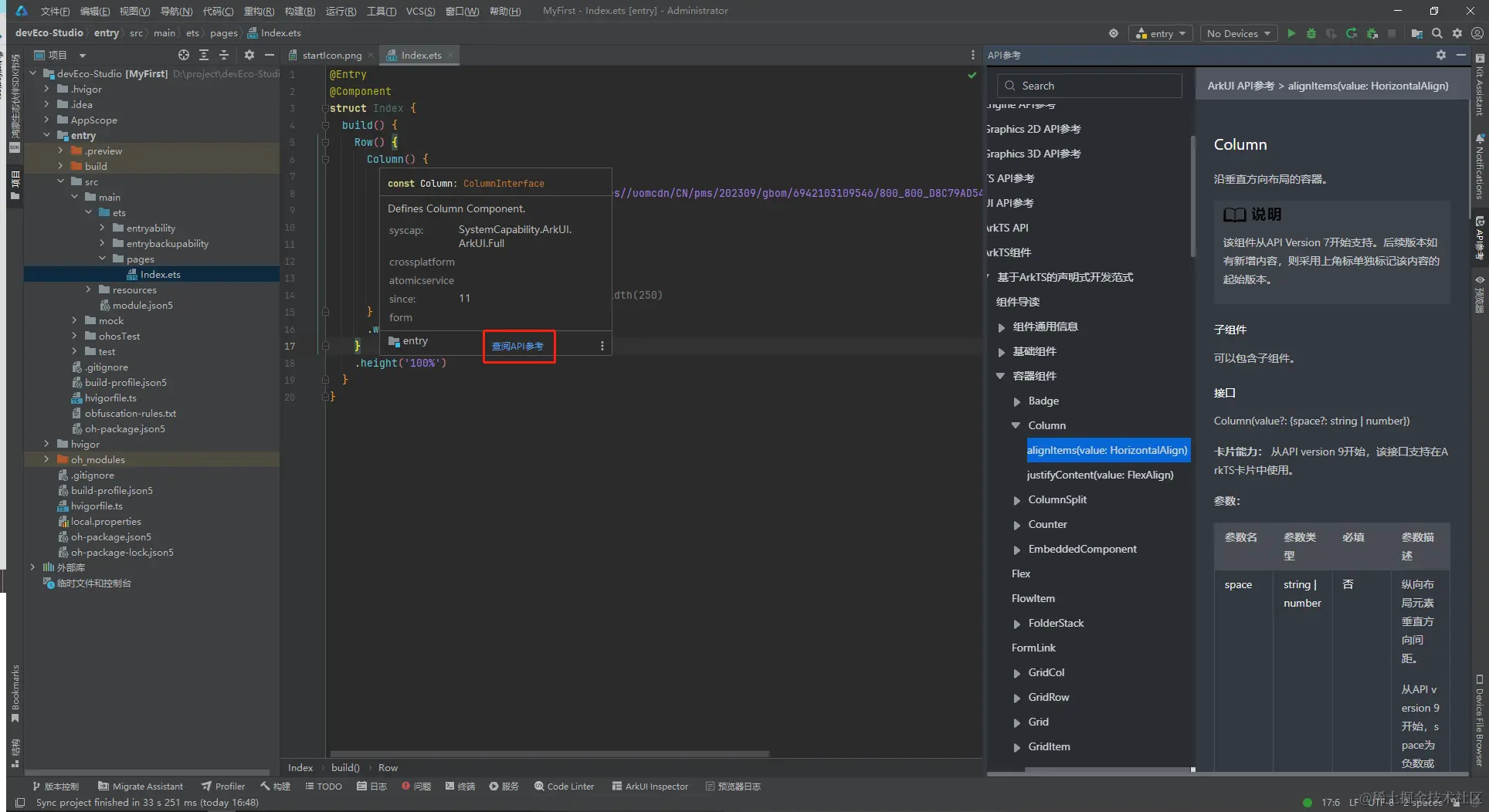
Task: Close the Index.ets editor tab
Action: (450, 55)
